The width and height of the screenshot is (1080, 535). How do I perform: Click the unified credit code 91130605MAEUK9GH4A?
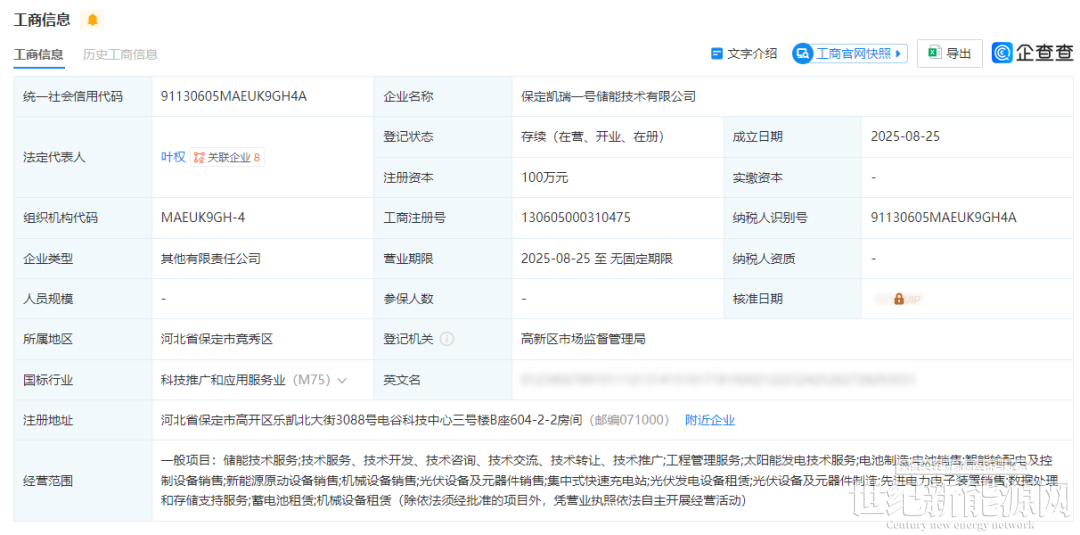[x=233, y=97]
